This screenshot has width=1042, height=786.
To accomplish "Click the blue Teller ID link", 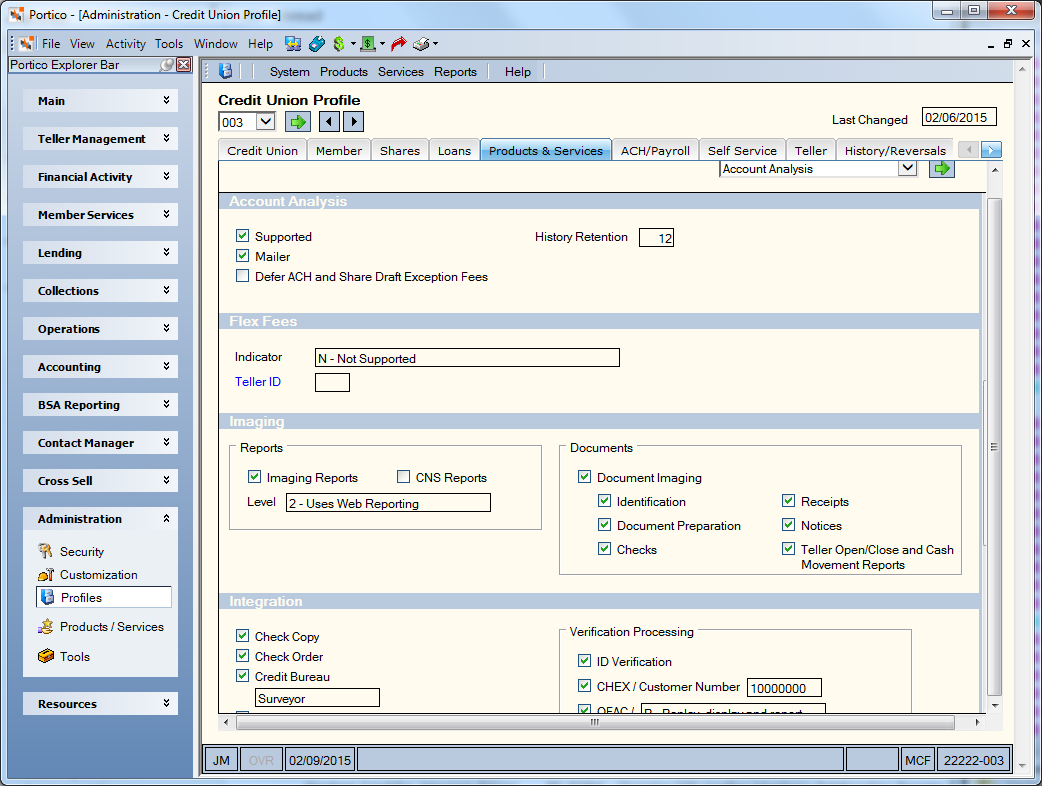I will click(x=258, y=382).
